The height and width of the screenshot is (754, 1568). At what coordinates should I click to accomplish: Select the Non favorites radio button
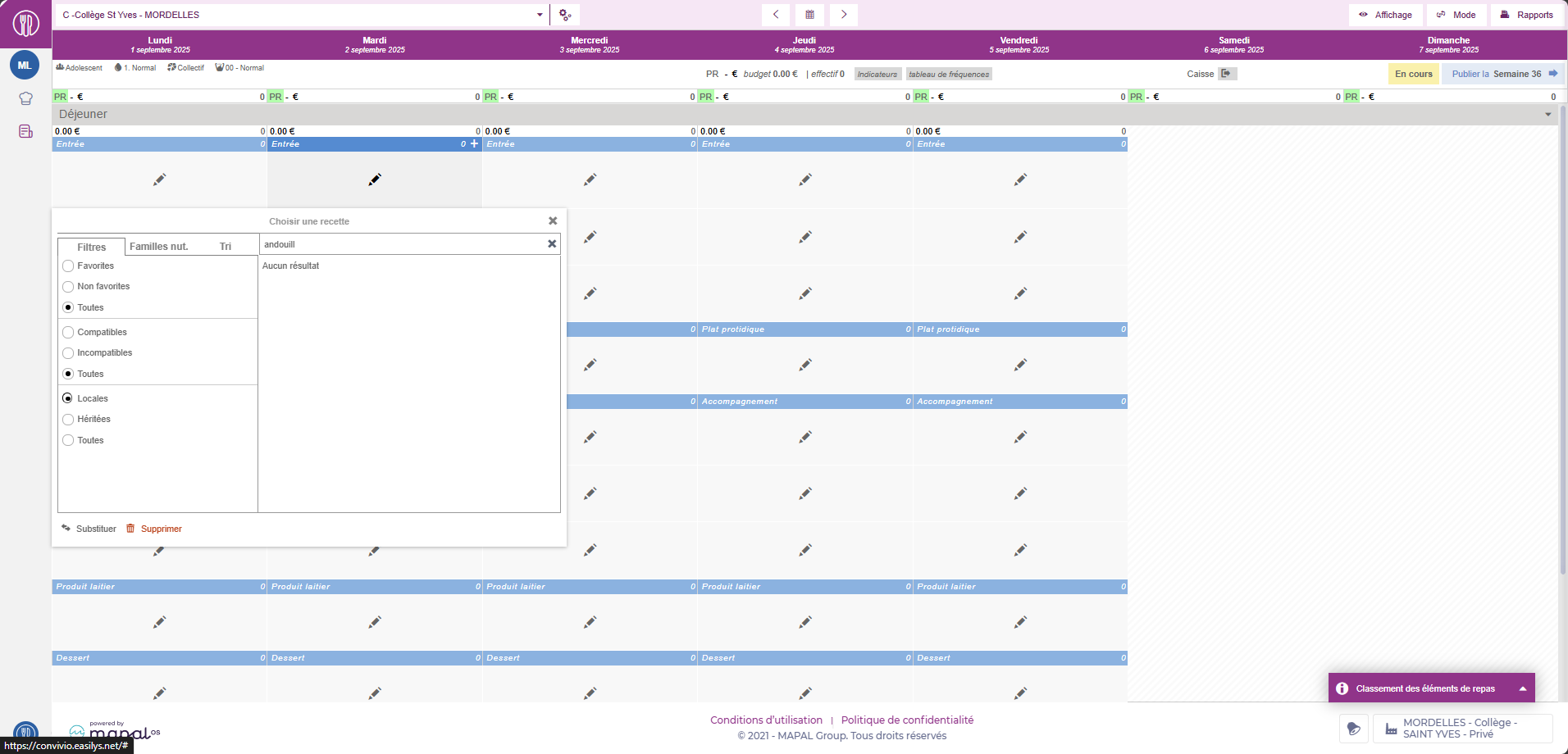tap(68, 287)
